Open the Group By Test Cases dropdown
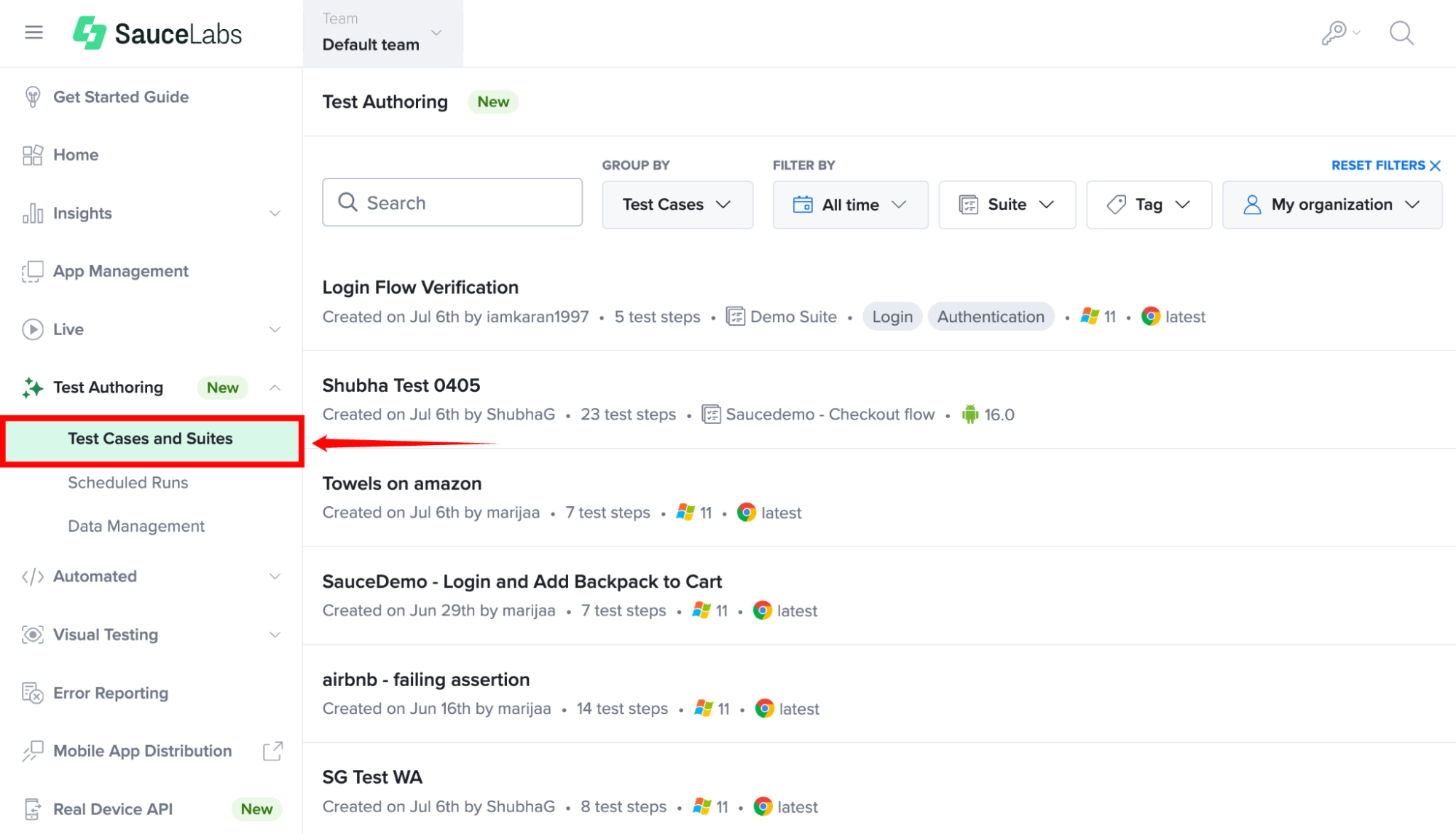Viewport: 1456px width, 834px height. tap(677, 205)
